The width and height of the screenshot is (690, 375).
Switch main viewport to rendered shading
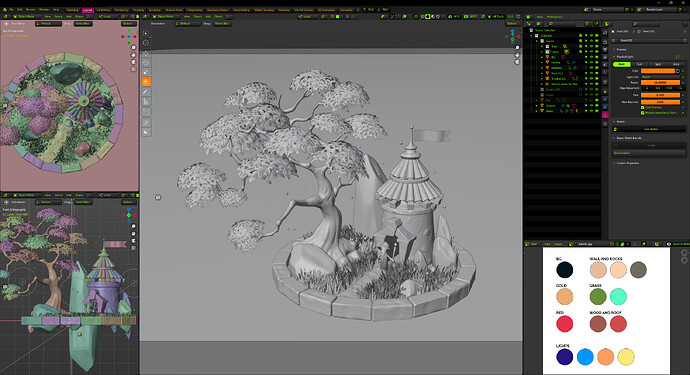(438, 17)
